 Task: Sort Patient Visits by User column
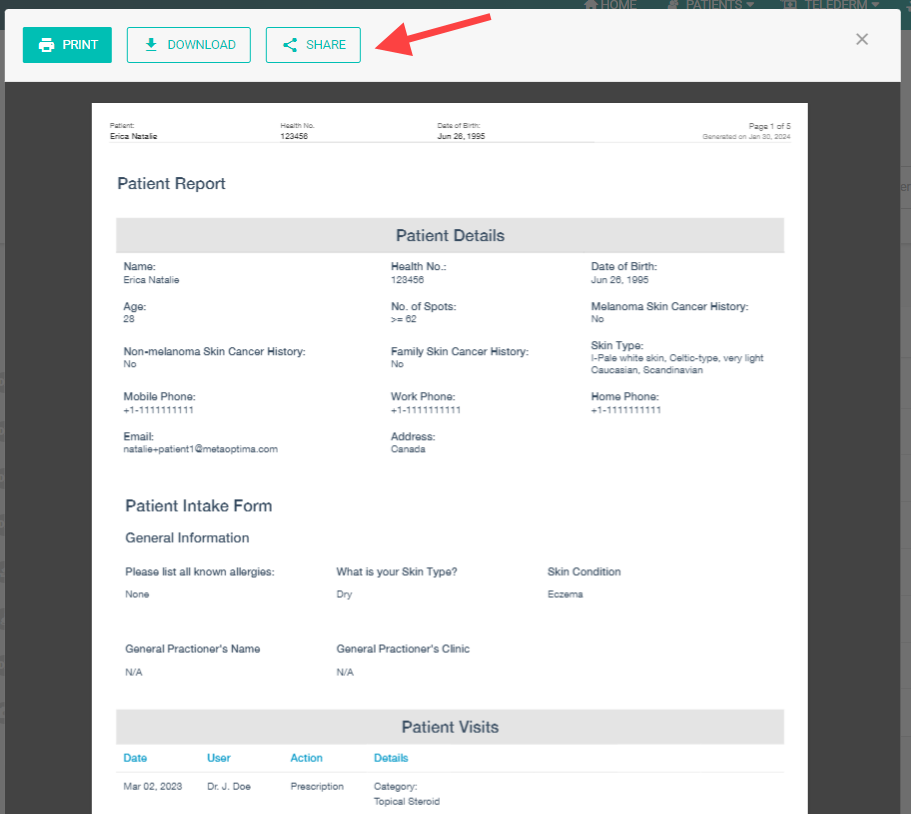coord(218,758)
